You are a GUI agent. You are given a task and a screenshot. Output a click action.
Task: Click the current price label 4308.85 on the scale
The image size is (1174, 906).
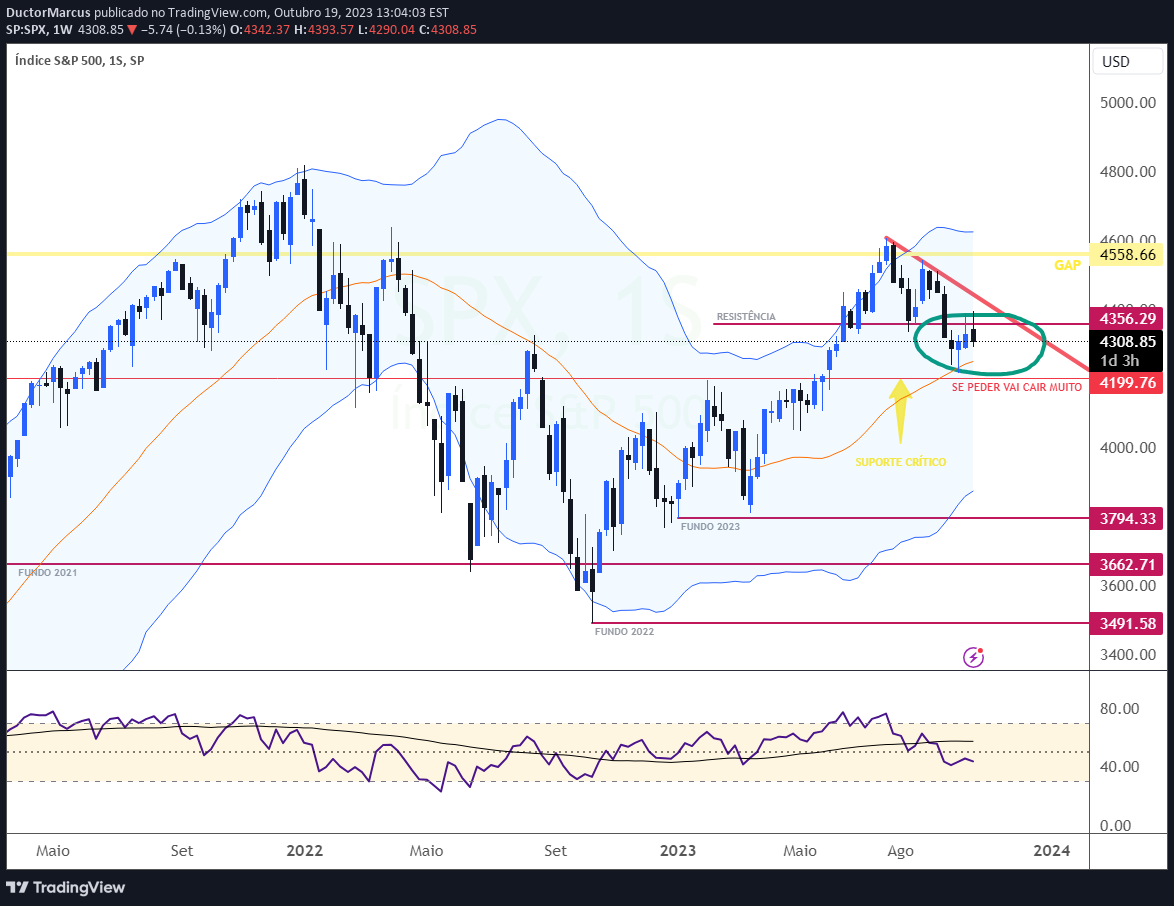1126,340
